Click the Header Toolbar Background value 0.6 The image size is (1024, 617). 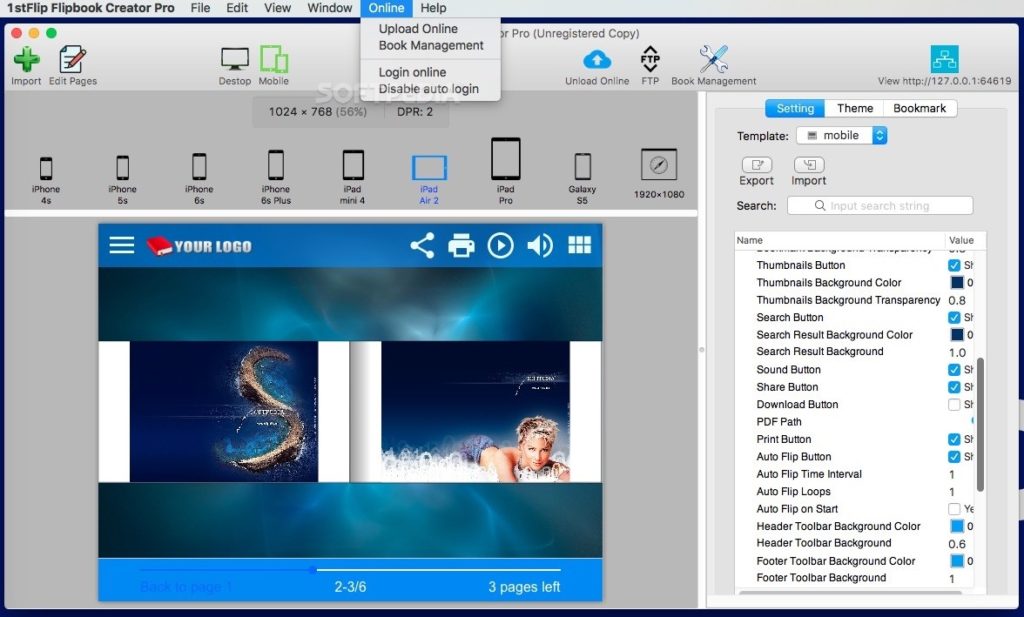[957, 544]
